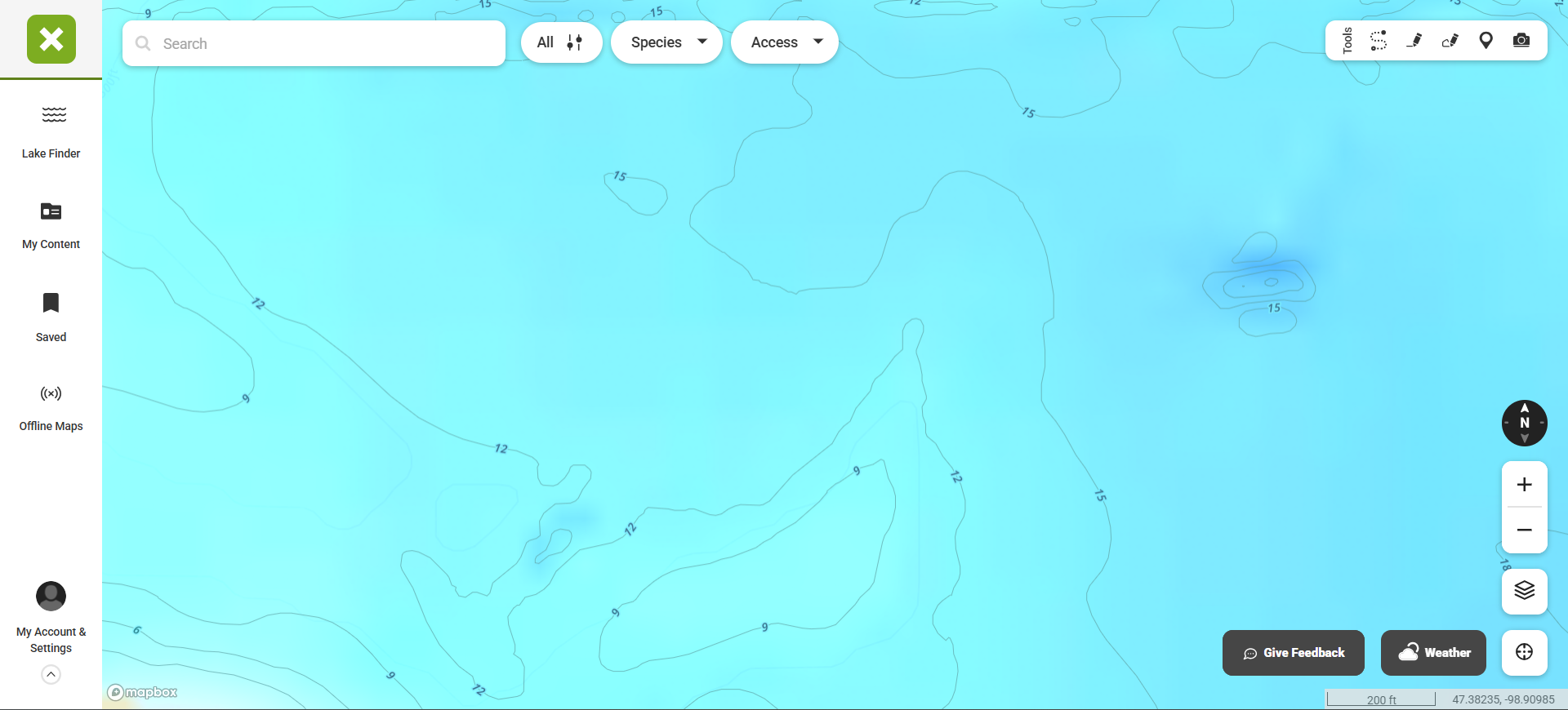
Task: Open Lake Finder from the sidebar
Action: pos(51,132)
